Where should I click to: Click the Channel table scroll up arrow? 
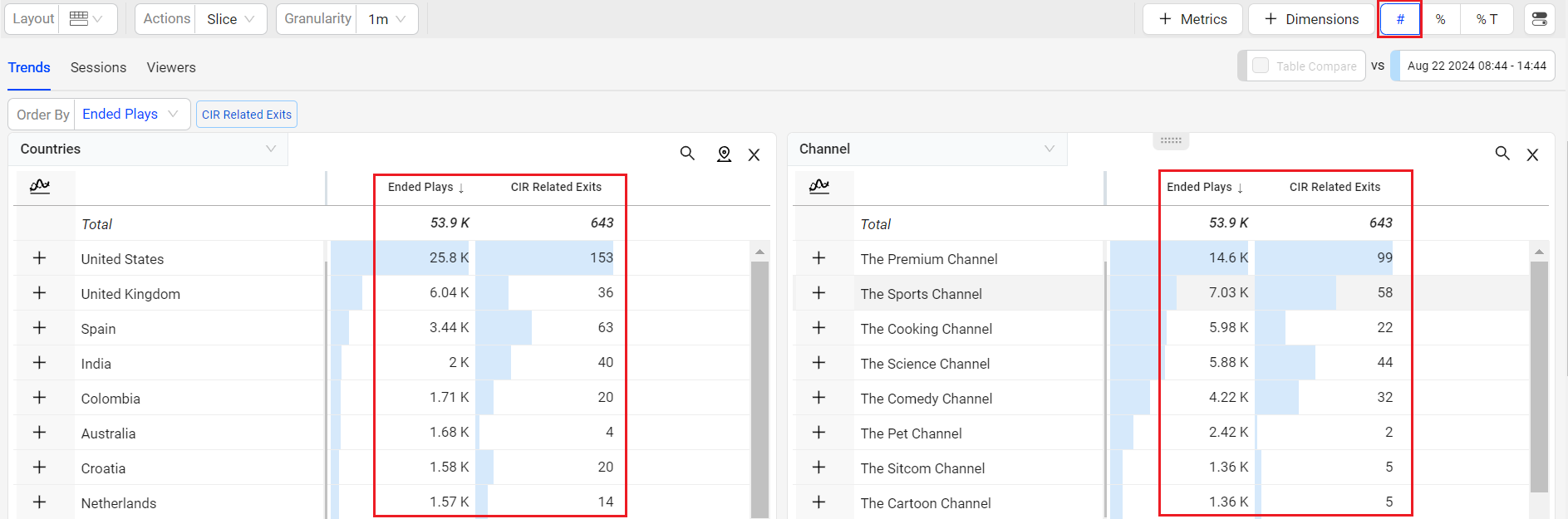[1539, 251]
